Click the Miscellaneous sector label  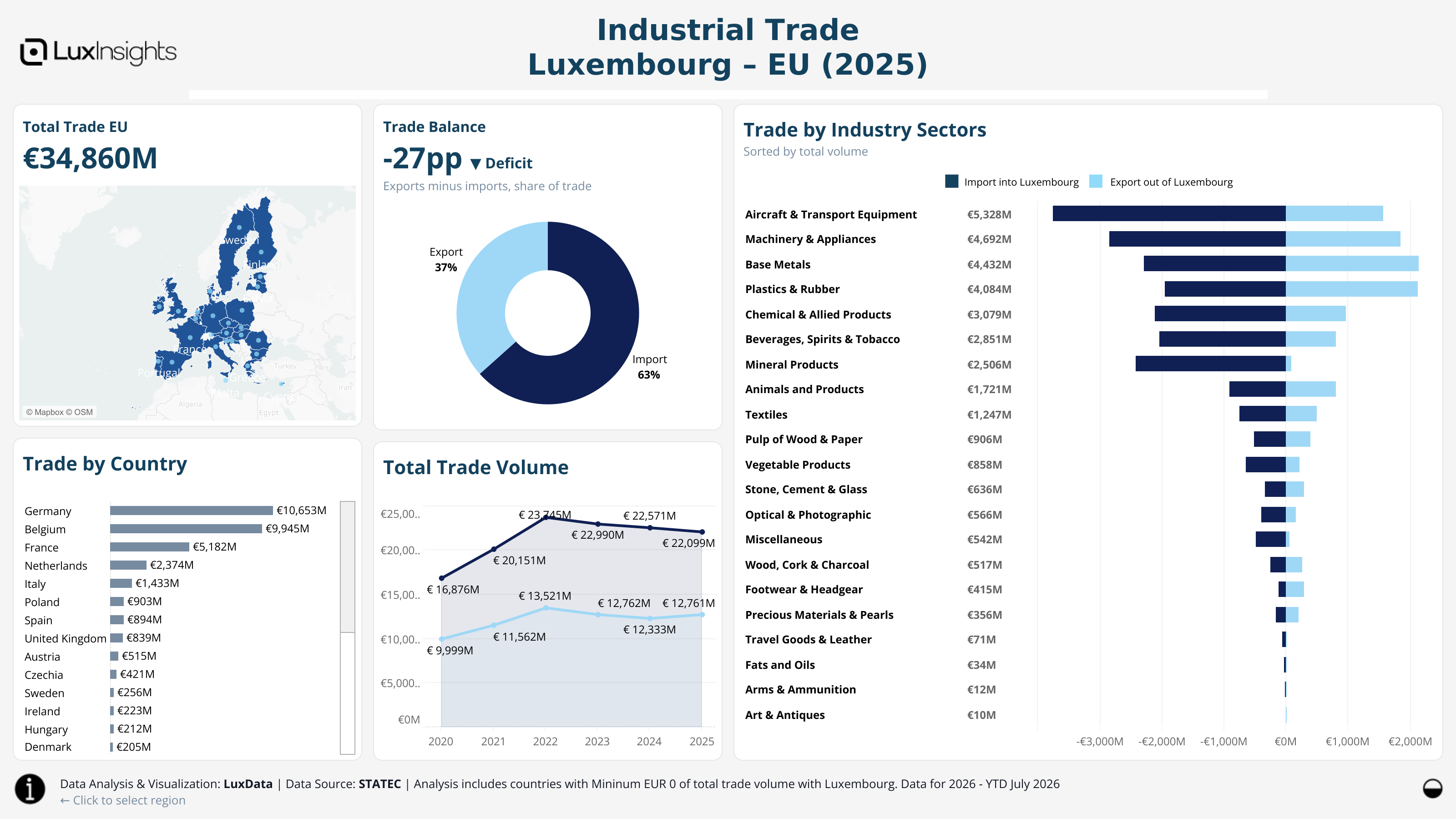coord(784,540)
